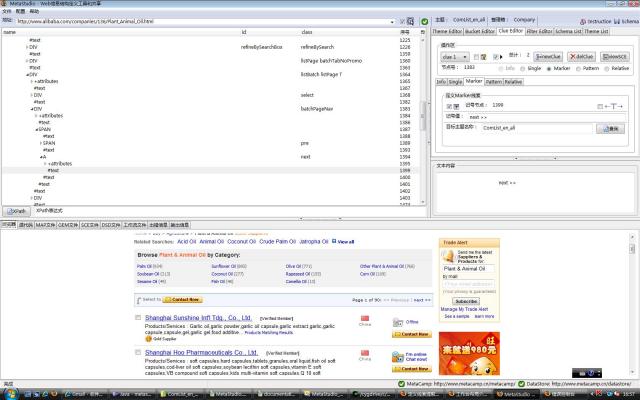This screenshot has height=400, width=640.
Task: Switch to the Theme Editor tab
Action: click(x=447, y=31)
